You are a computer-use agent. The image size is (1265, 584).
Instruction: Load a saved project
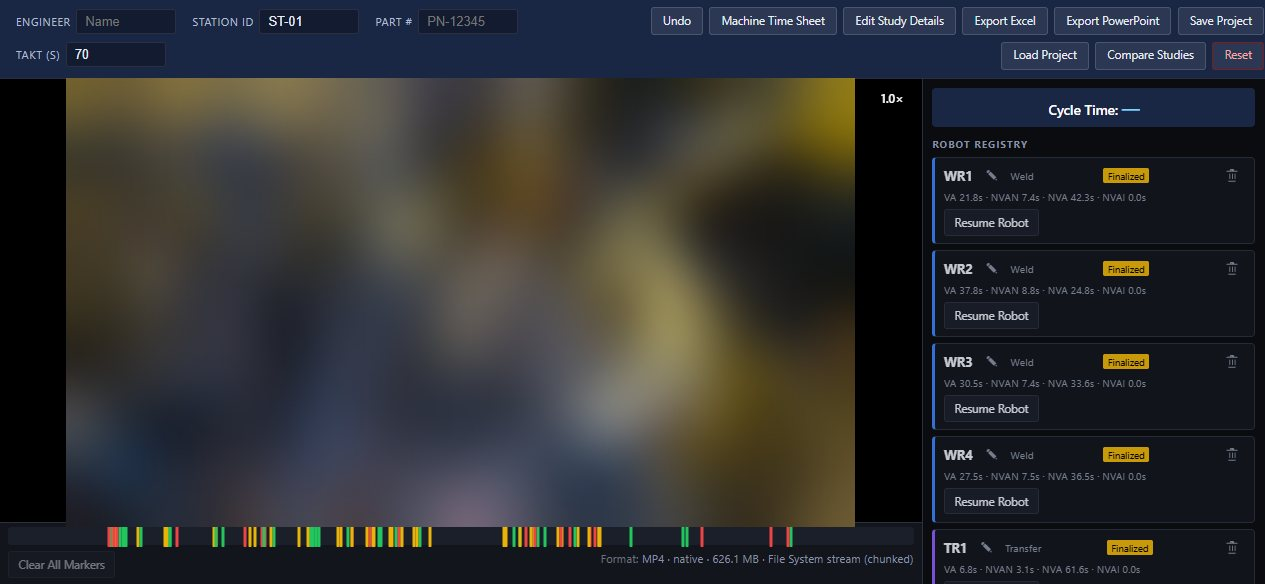1045,55
